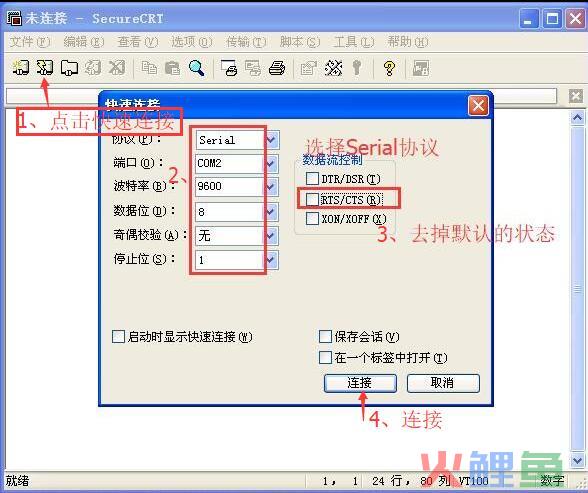Close the Quick Connect dialog
Screen dimensions: 588x493
pyautogui.click(x=478, y=105)
